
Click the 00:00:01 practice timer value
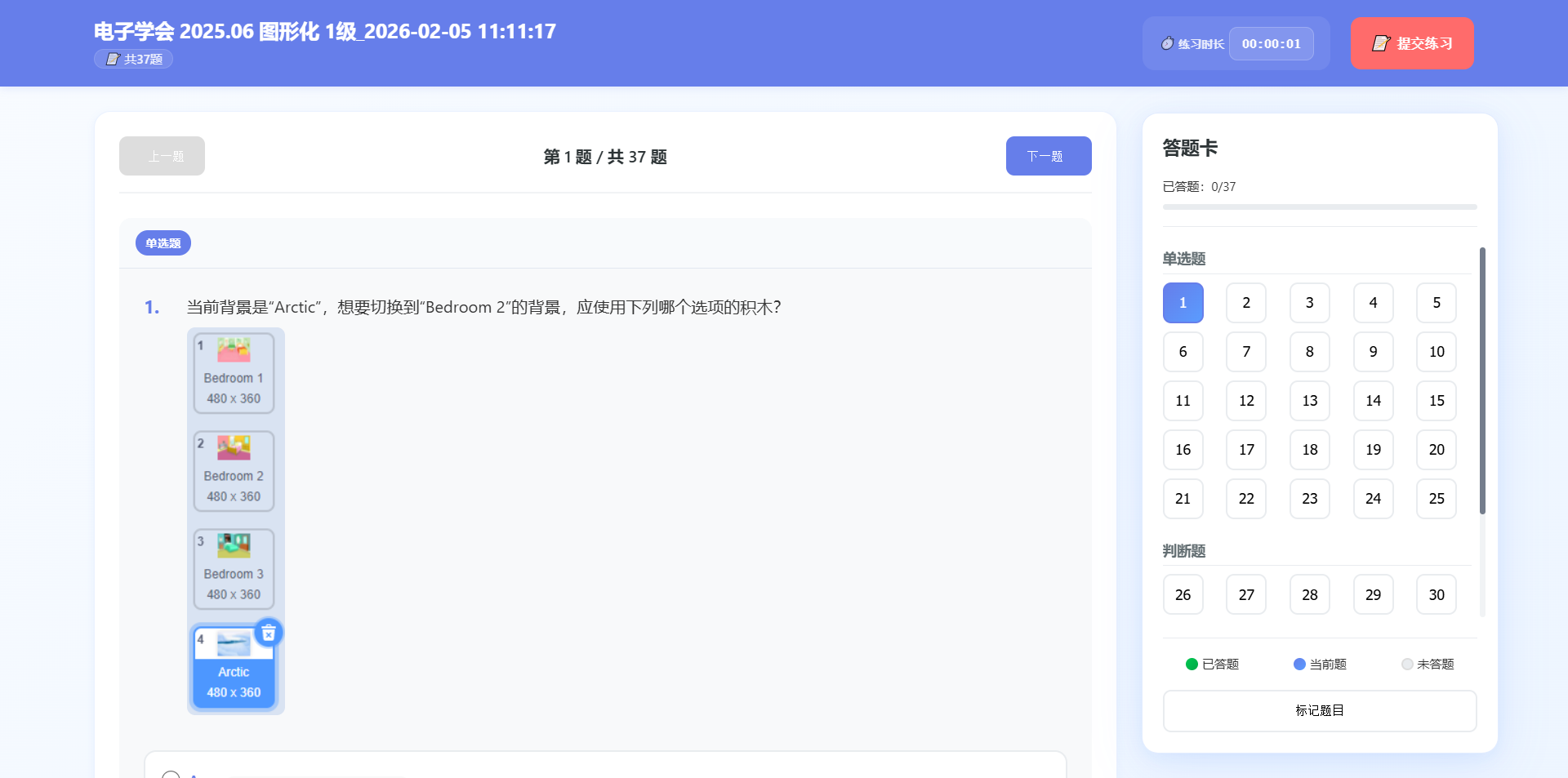click(x=1272, y=43)
